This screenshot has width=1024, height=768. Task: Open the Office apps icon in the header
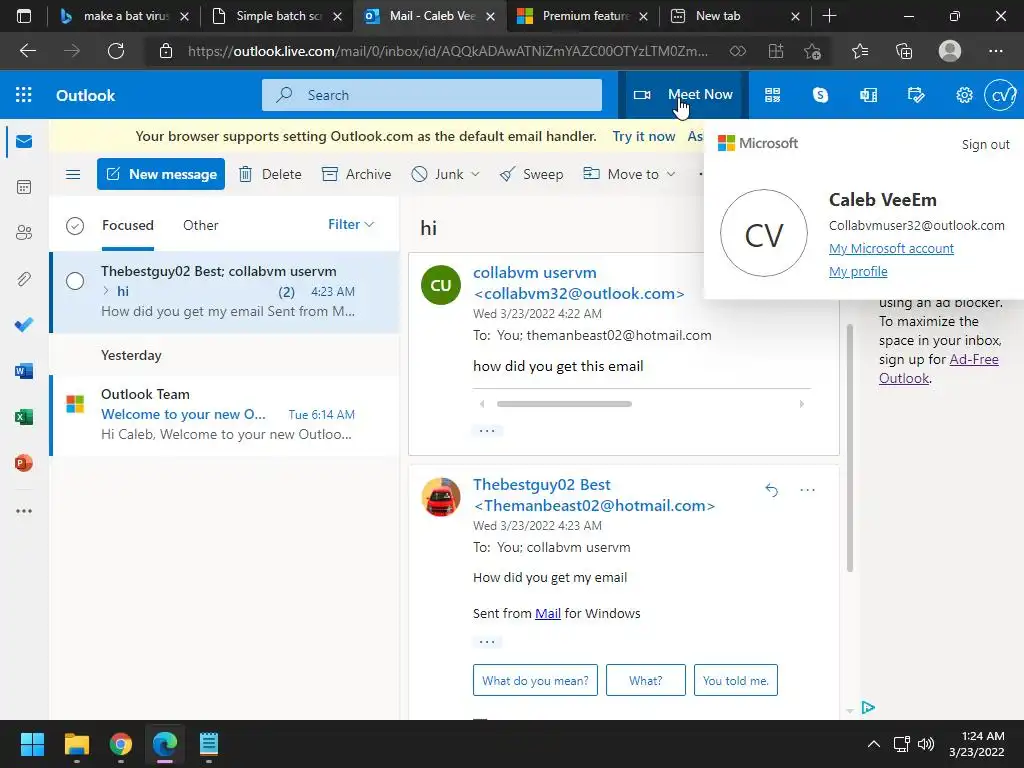pyautogui.click(x=869, y=95)
